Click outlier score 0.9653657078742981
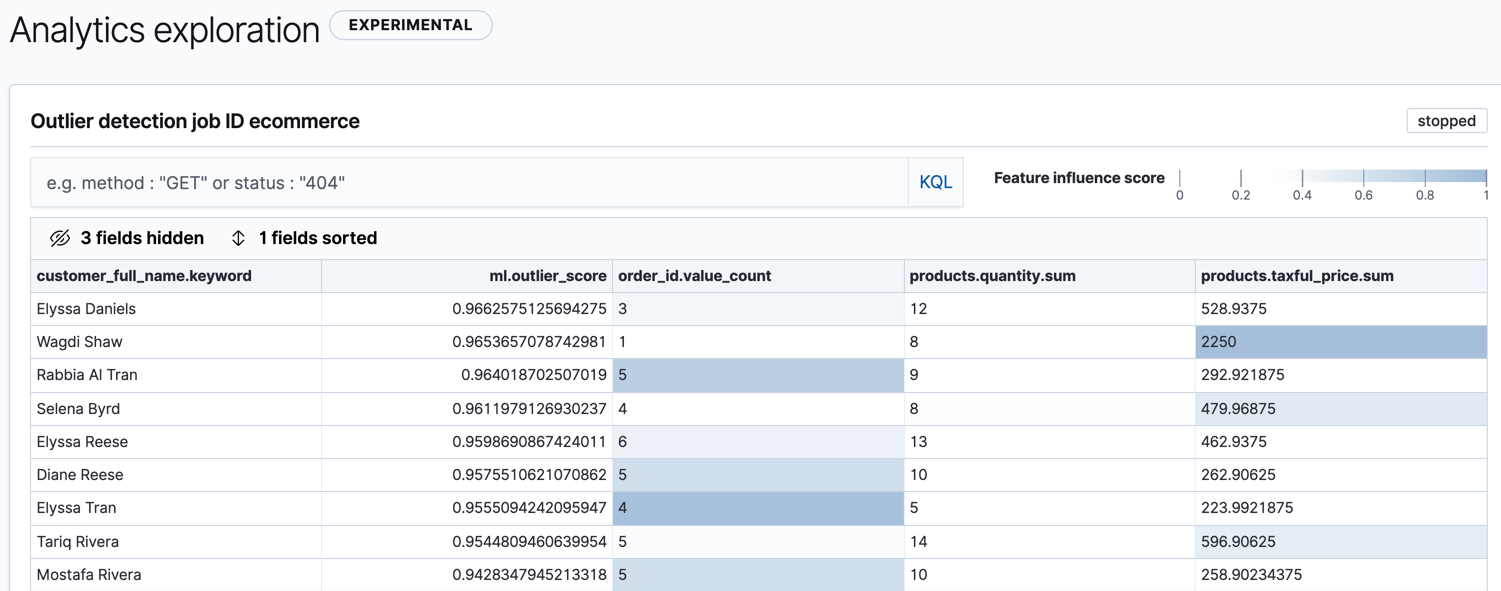 (x=467, y=342)
